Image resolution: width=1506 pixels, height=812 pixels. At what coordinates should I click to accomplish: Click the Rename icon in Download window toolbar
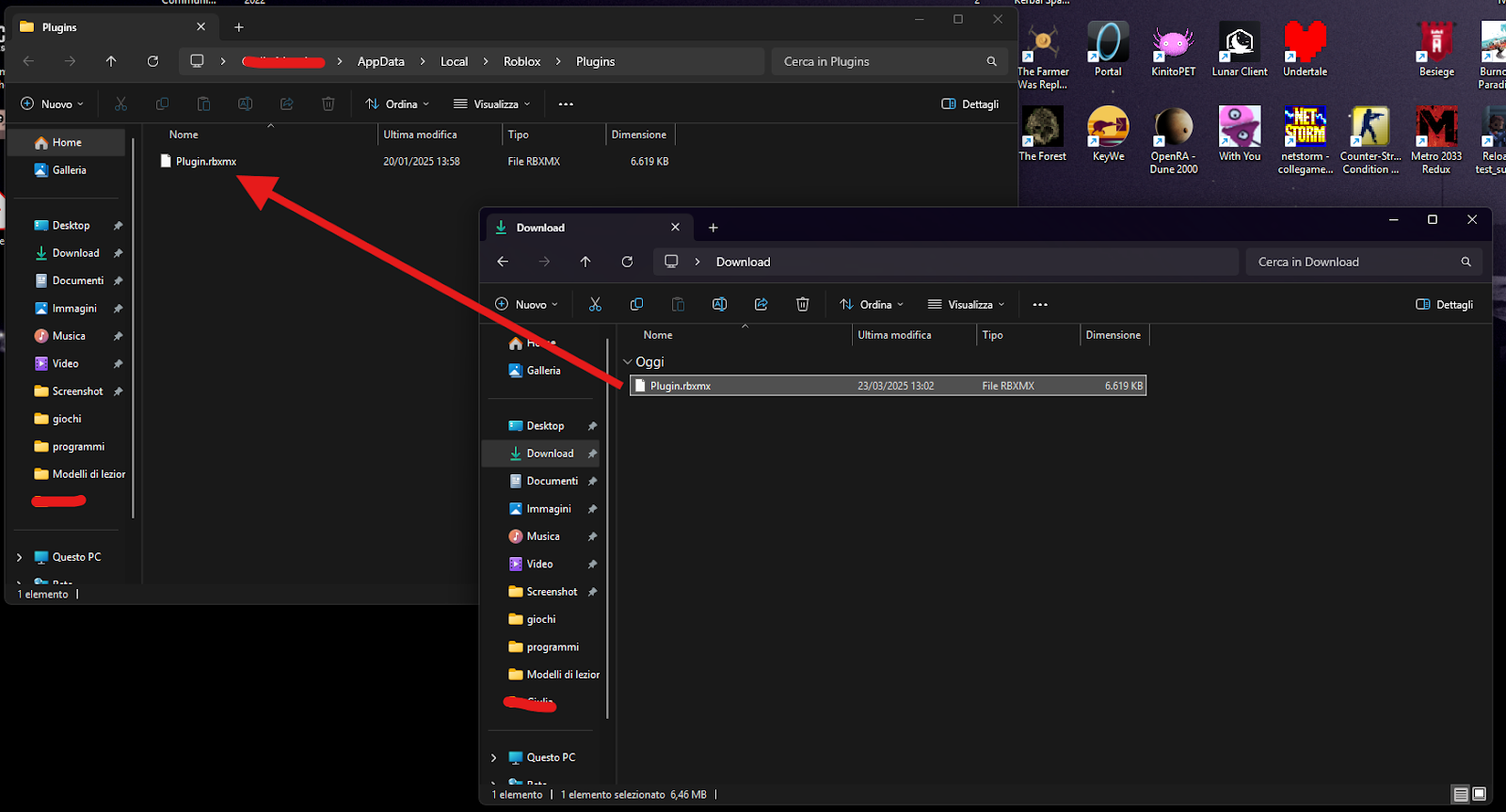click(x=719, y=304)
